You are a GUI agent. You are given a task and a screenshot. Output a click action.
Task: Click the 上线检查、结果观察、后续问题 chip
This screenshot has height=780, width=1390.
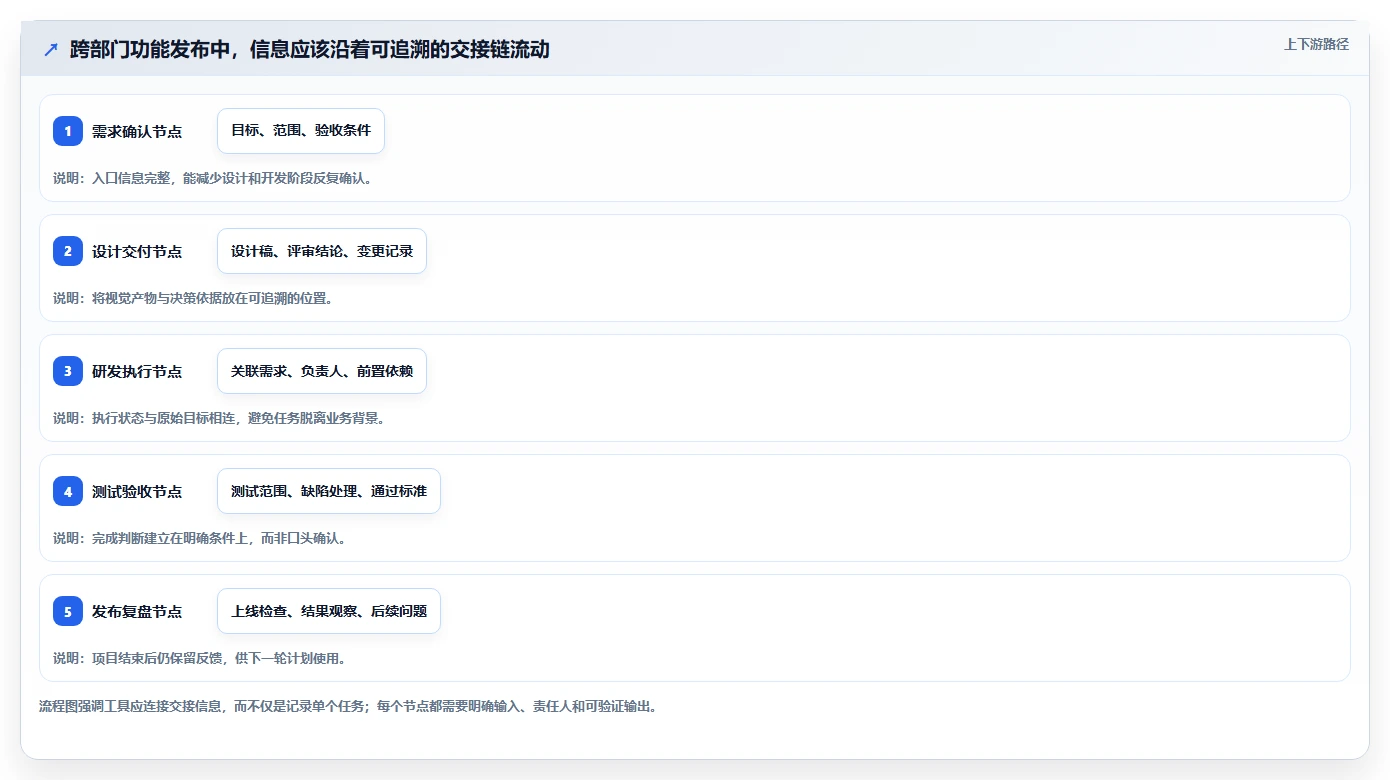click(329, 611)
